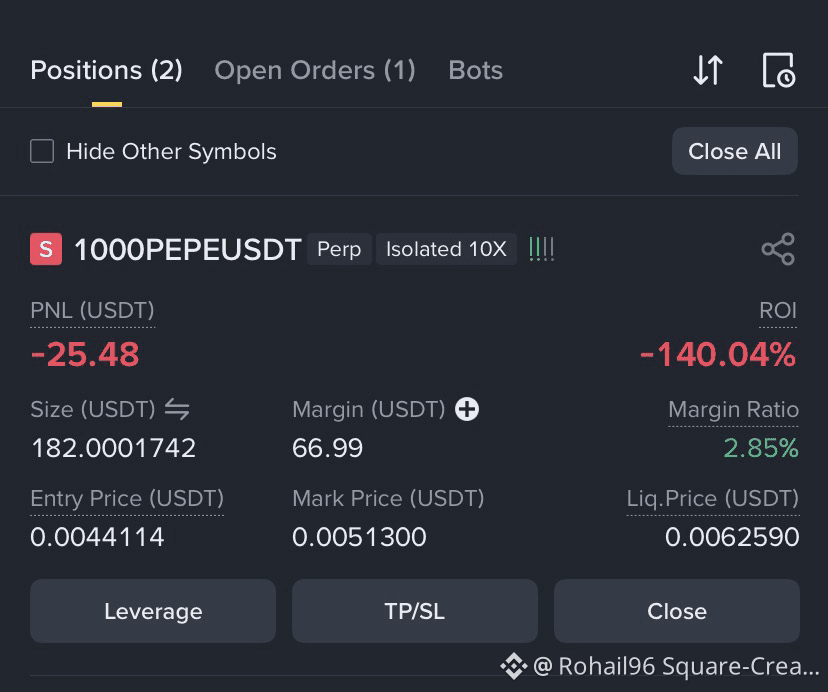Viewport: 828px width, 692px height.
Task: Open the Leverage adjustment button
Action: point(153,611)
